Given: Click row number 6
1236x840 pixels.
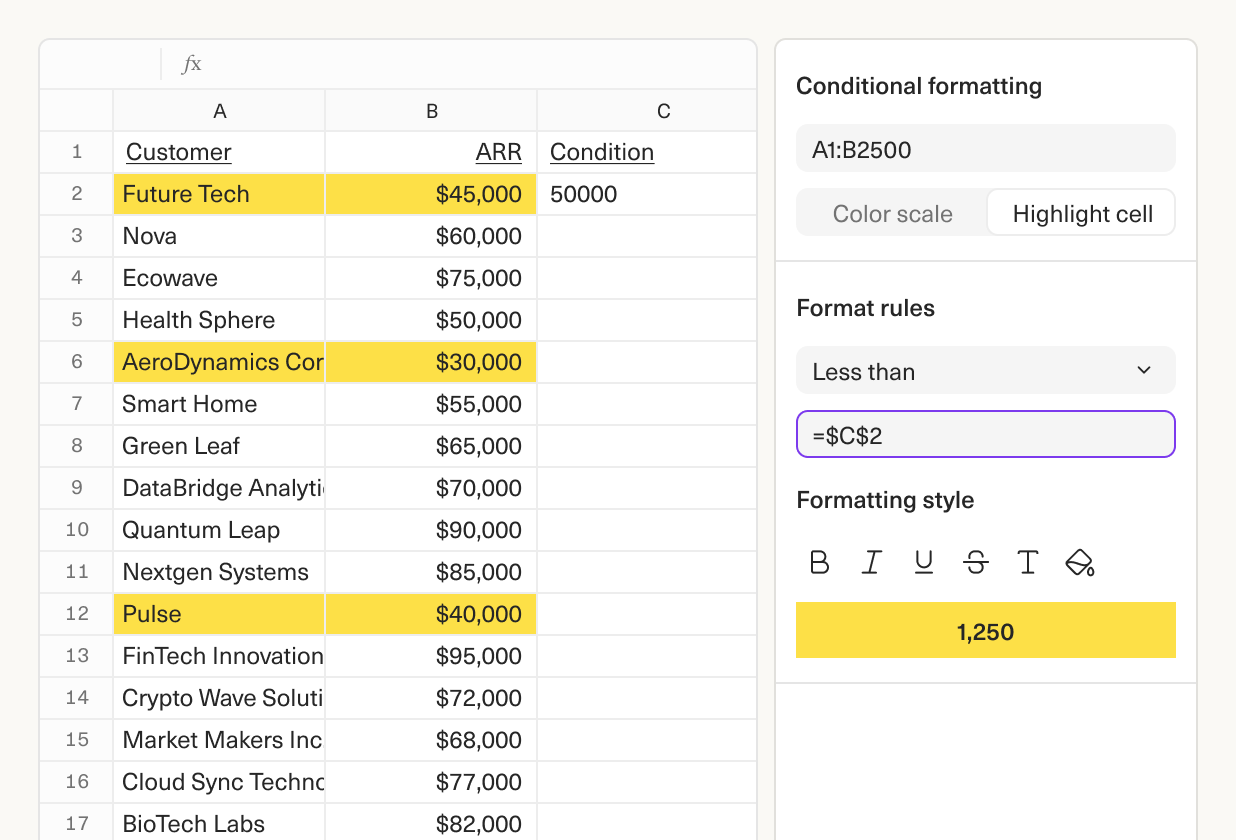Looking at the screenshot, I should pos(76,362).
